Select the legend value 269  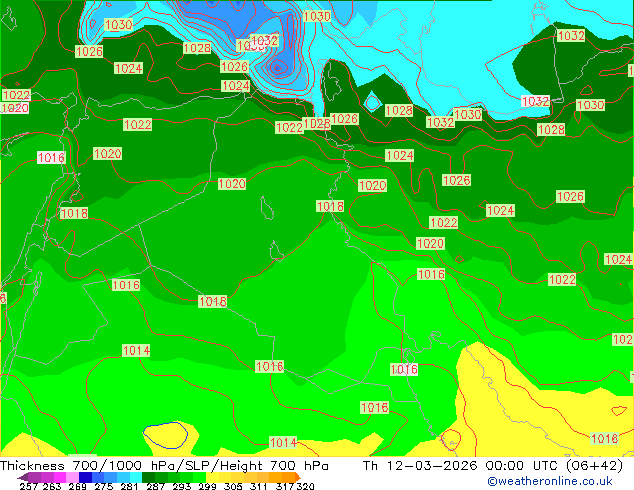click(78, 486)
